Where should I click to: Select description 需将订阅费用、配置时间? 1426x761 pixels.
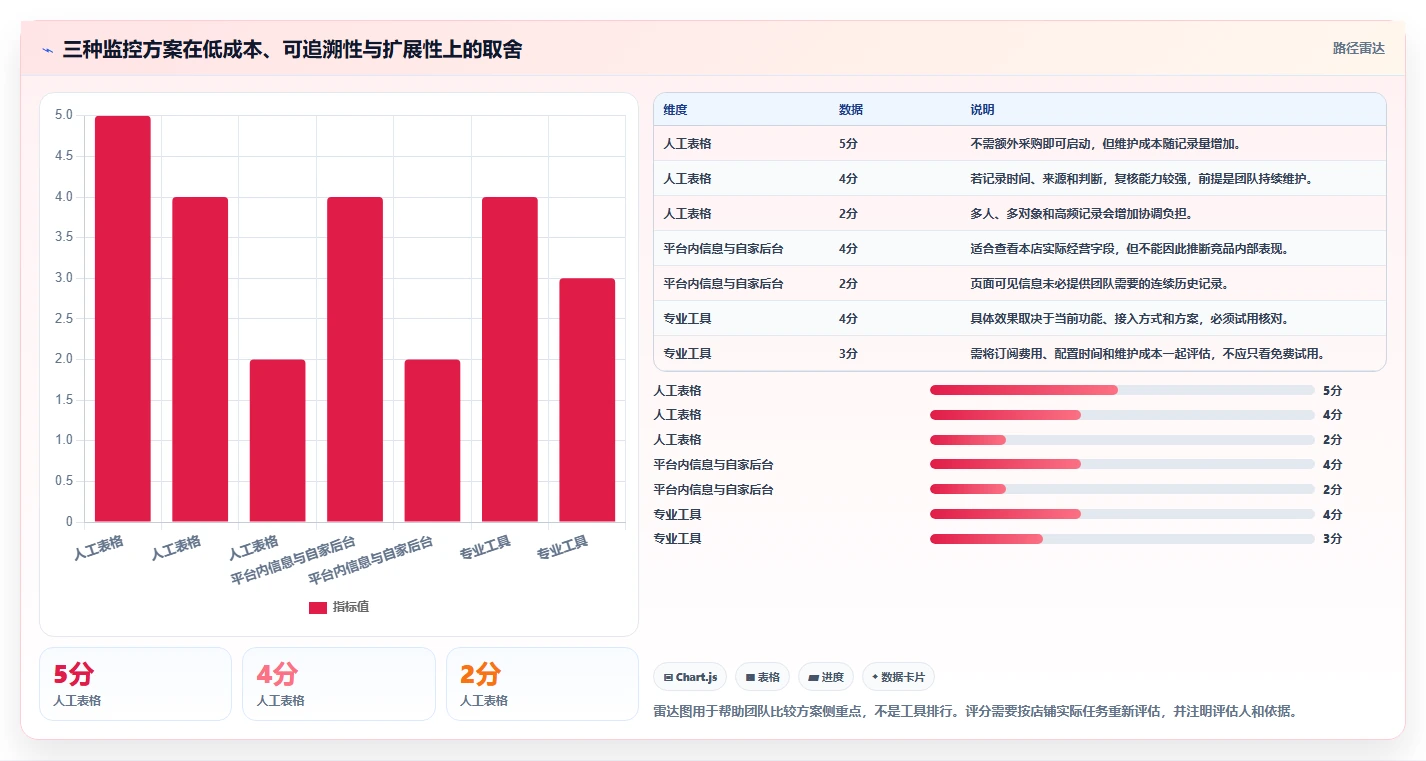1147,354
